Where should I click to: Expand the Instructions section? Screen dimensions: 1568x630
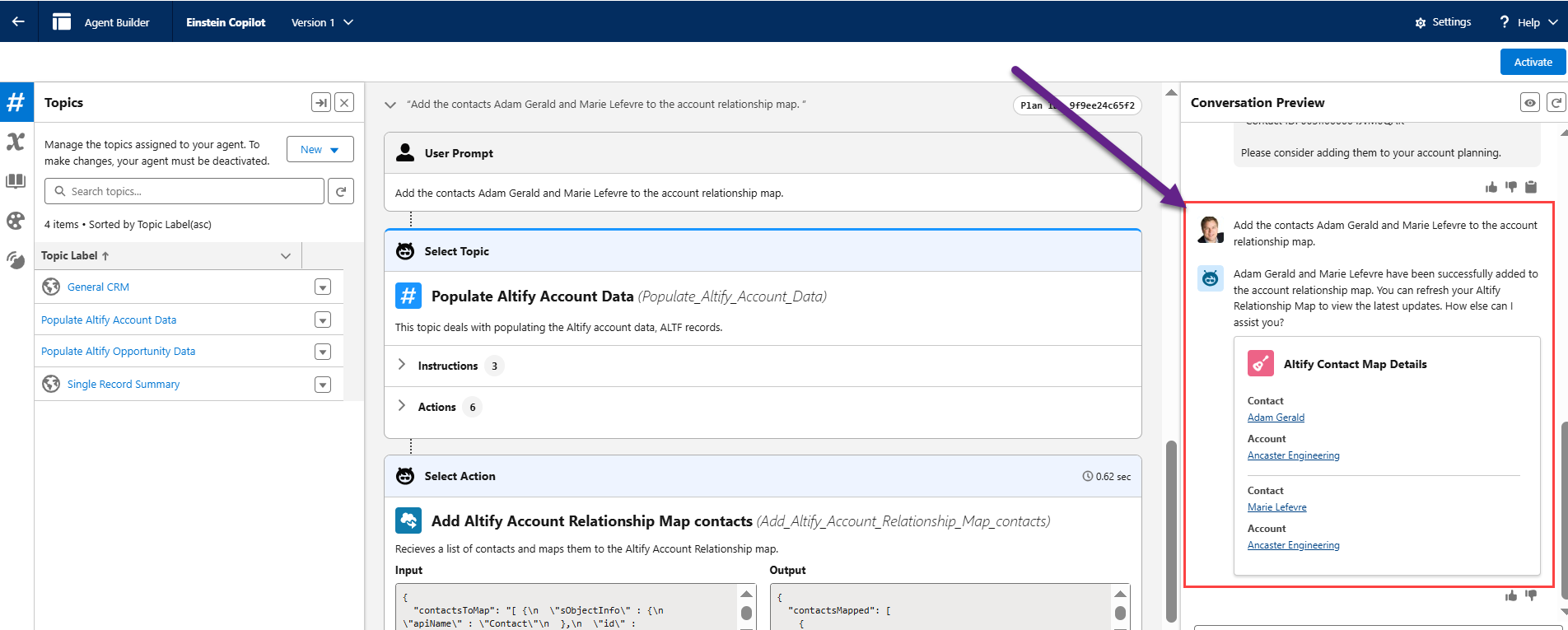(402, 365)
